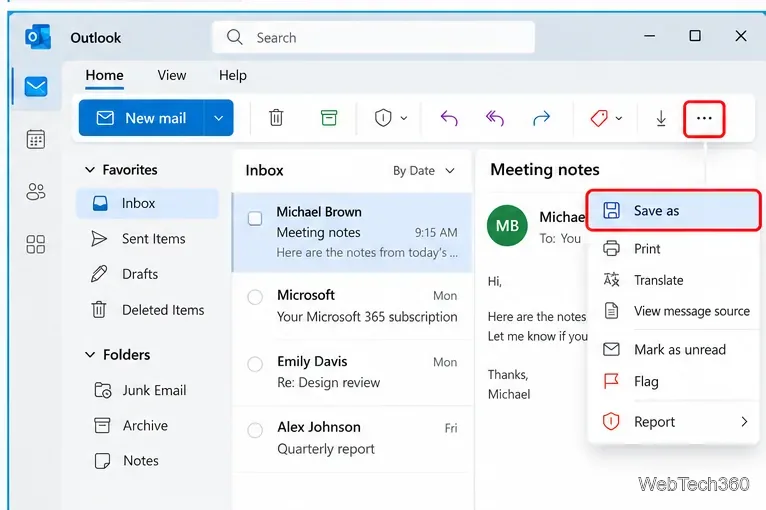Forward the message with the forward arrow
The image size is (766, 510).
pos(541,118)
